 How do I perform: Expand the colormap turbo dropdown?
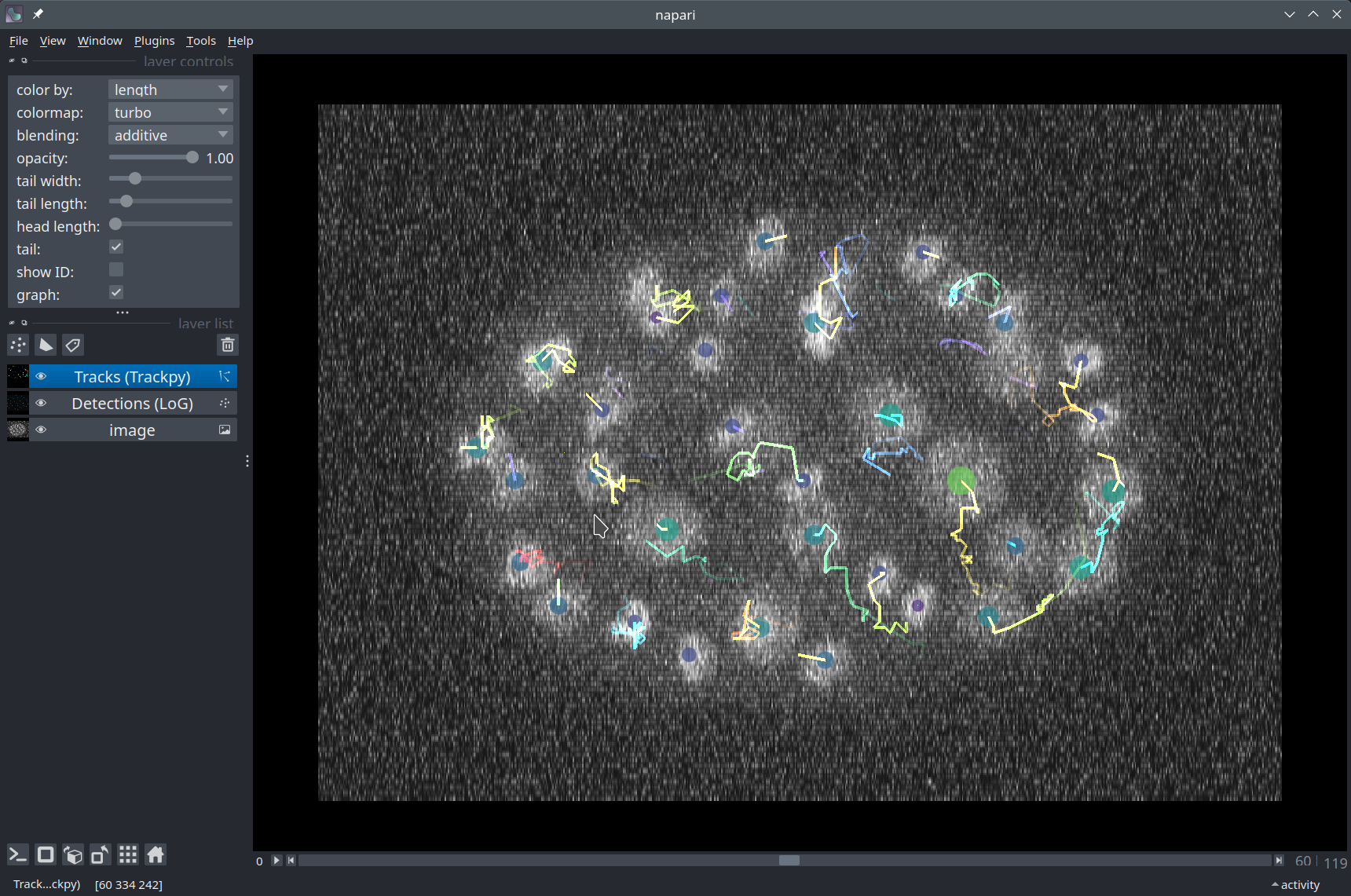[x=170, y=112]
